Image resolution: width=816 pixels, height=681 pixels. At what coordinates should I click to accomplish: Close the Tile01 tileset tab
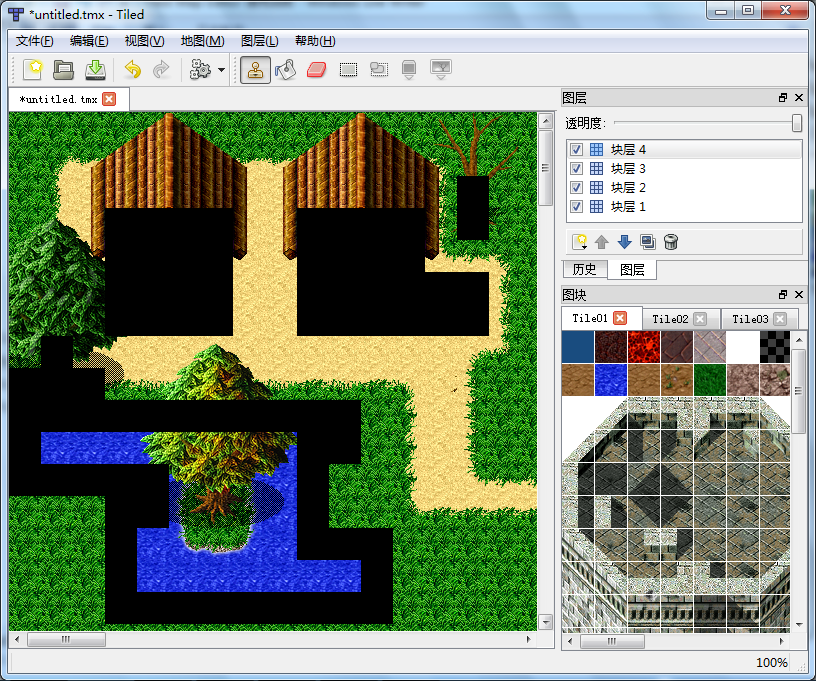click(x=620, y=318)
